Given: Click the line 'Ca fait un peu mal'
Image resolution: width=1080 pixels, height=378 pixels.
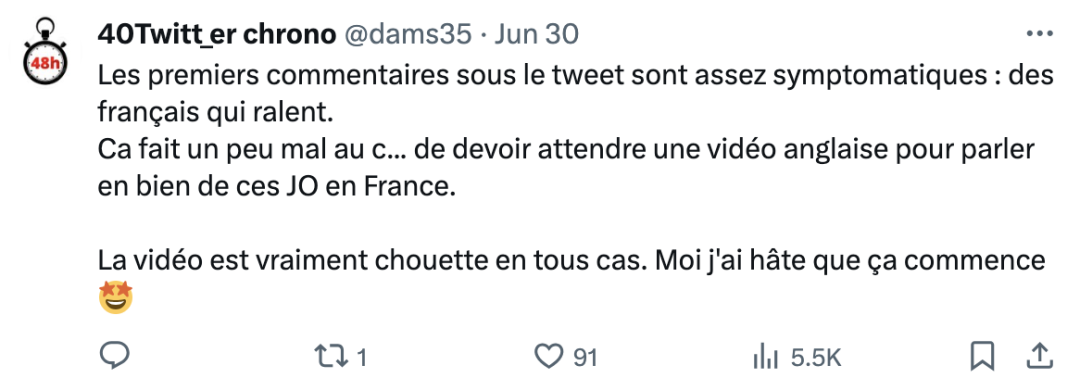Looking at the screenshot, I should (x=568, y=149).
